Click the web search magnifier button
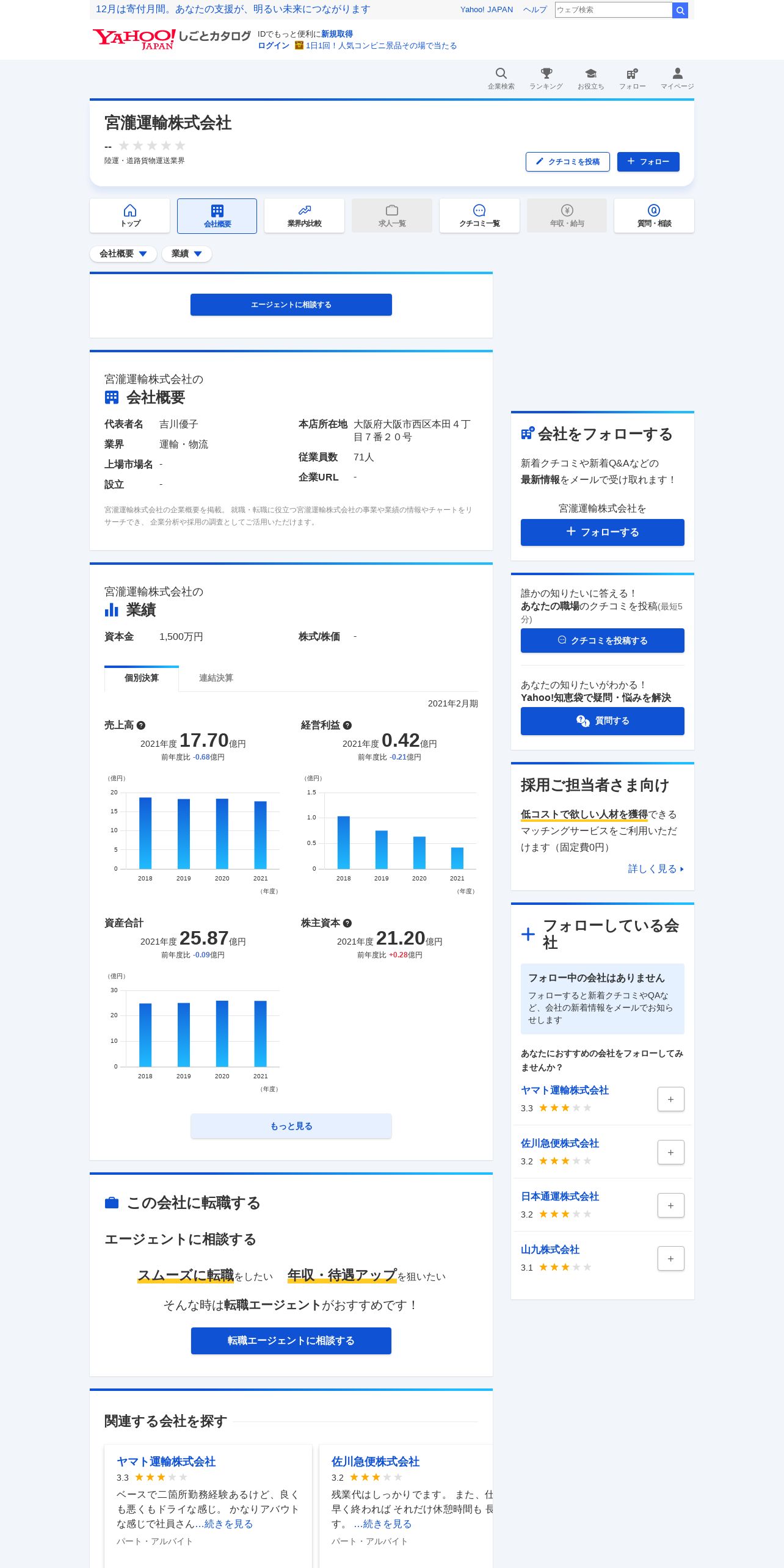This screenshot has width=784, height=1568. 680,10
